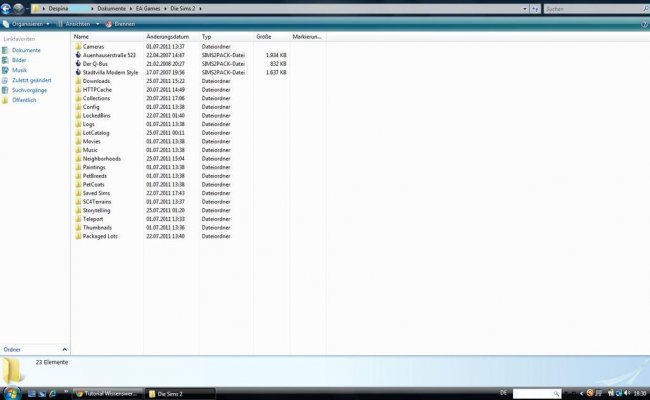Switch to Die Sims 2 taskbar button

click(180, 393)
